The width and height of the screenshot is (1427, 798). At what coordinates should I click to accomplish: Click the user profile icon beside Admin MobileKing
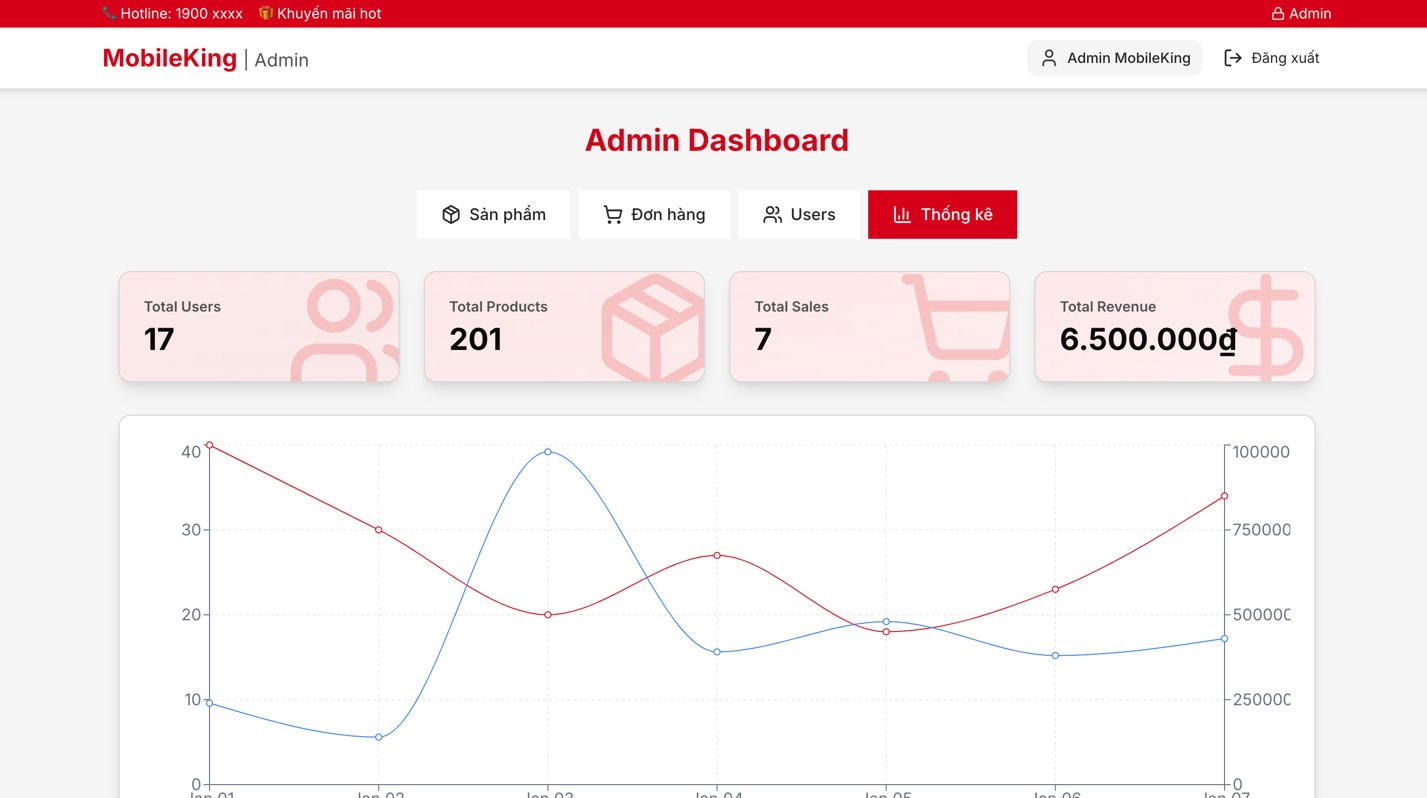(x=1049, y=58)
